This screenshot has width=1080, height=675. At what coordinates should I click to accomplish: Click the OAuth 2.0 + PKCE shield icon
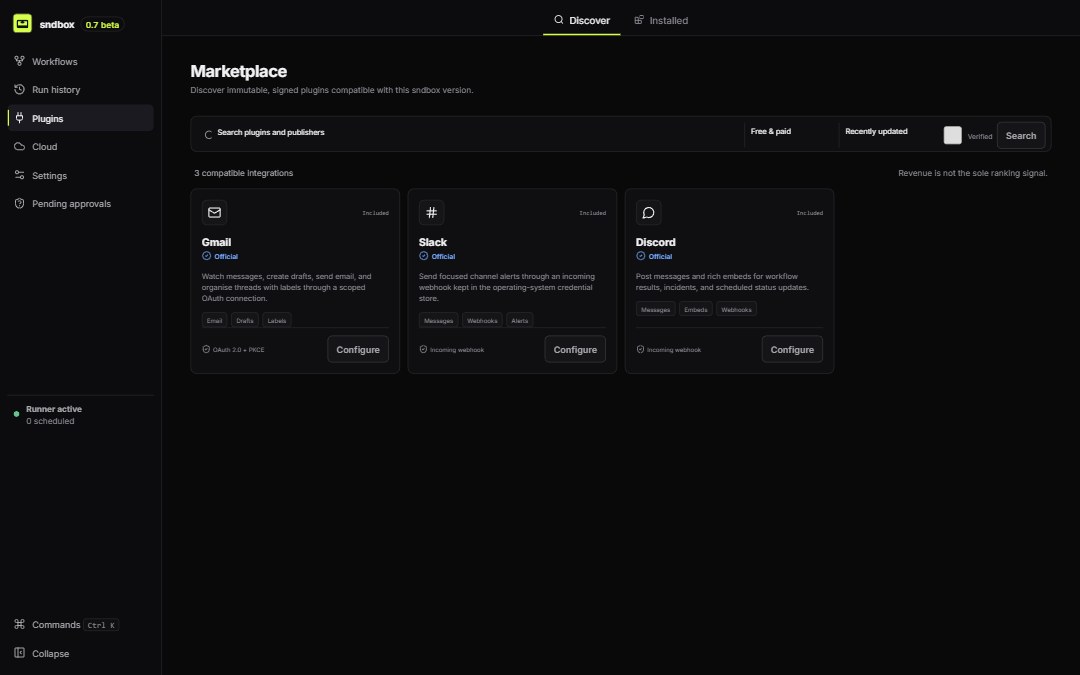206,349
